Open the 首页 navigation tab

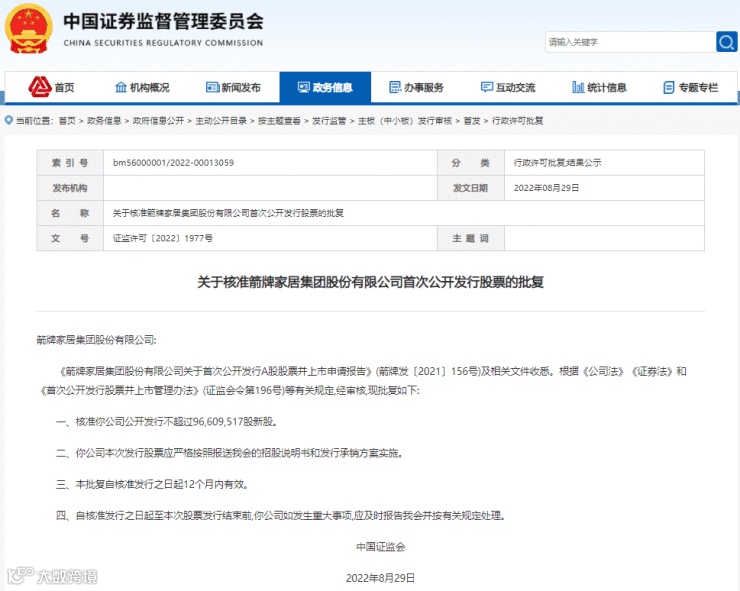[x=51, y=87]
